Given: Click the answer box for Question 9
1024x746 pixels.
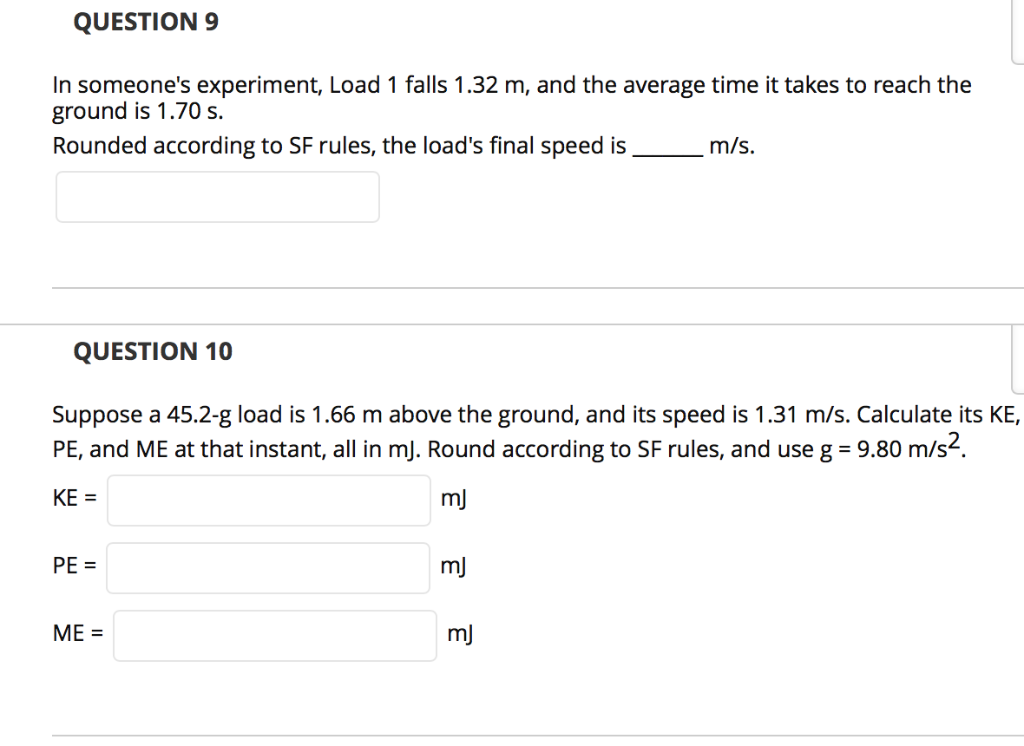Looking at the screenshot, I should coord(217,196).
